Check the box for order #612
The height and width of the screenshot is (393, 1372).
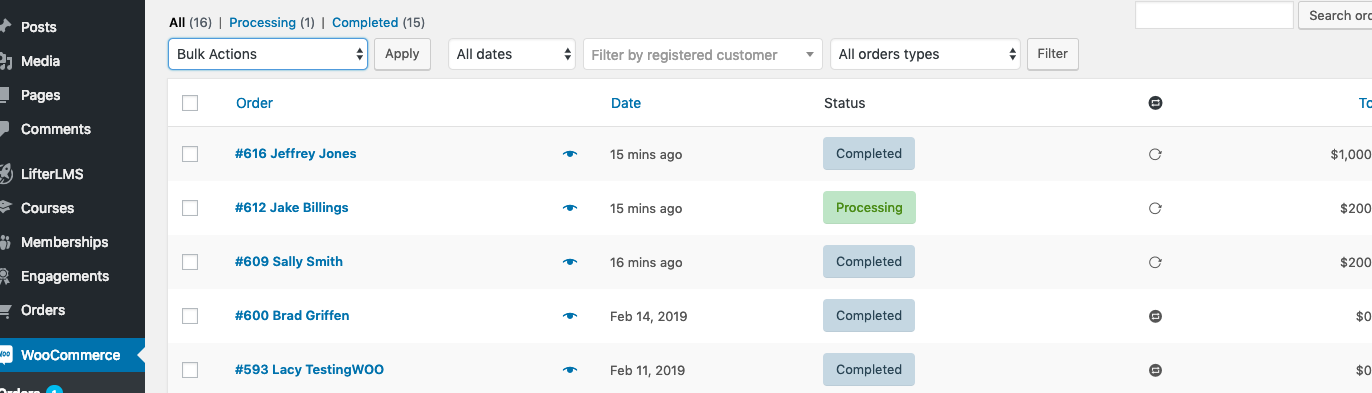pyautogui.click(x=190, y=208)
